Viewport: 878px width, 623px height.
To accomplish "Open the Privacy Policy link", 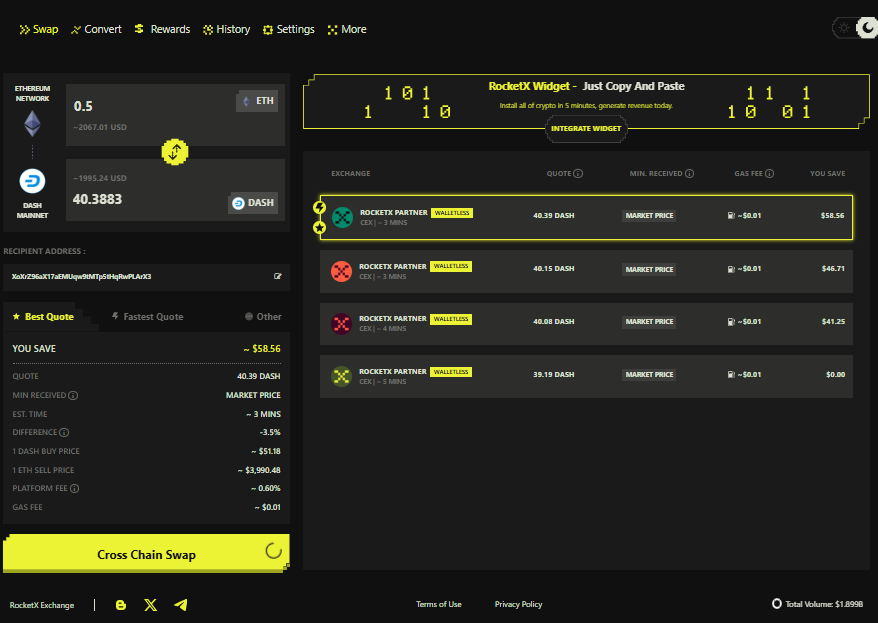I will coord(518,604).
